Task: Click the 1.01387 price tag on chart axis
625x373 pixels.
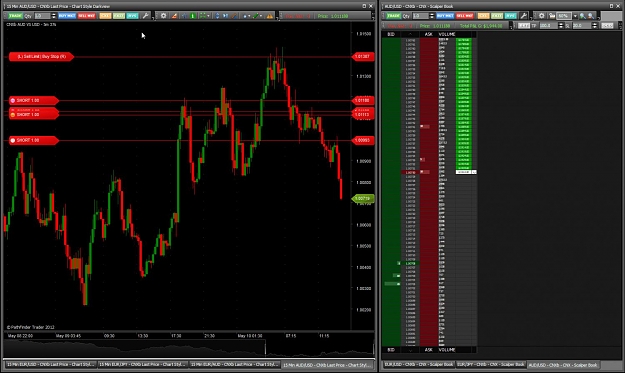Action: (x=363, y=57)
